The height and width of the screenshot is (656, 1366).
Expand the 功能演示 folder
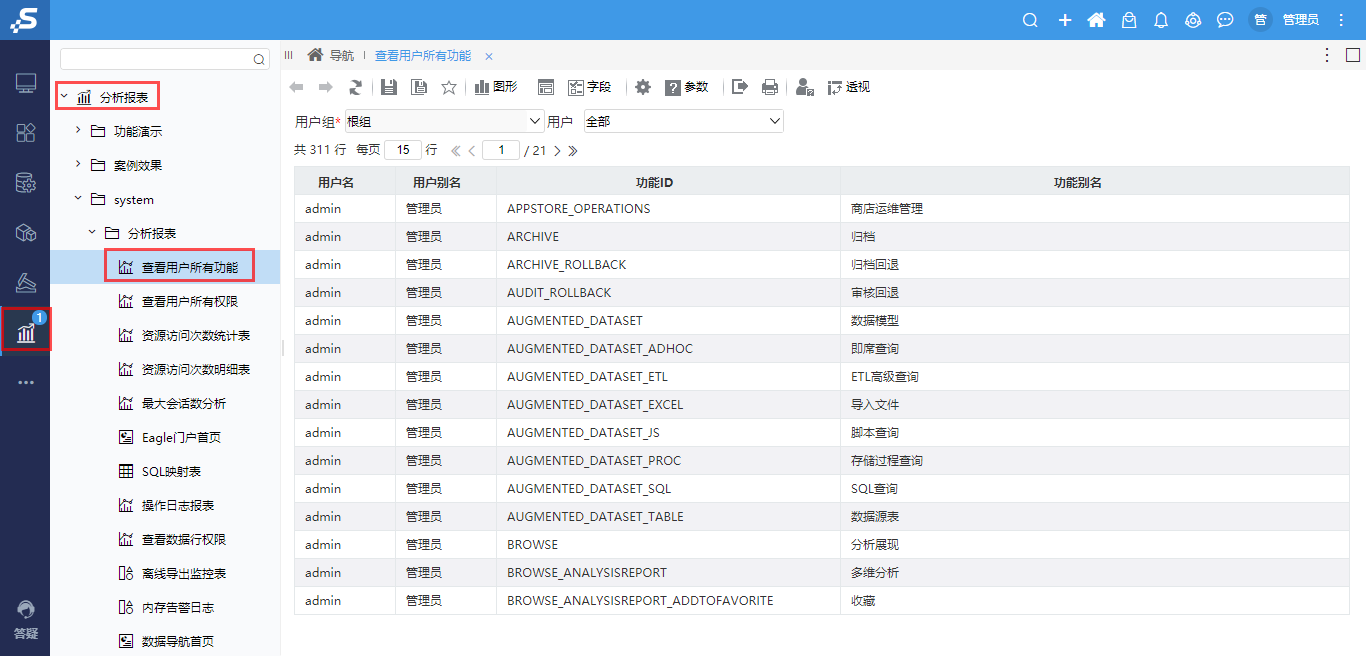[x=78, y=131]
